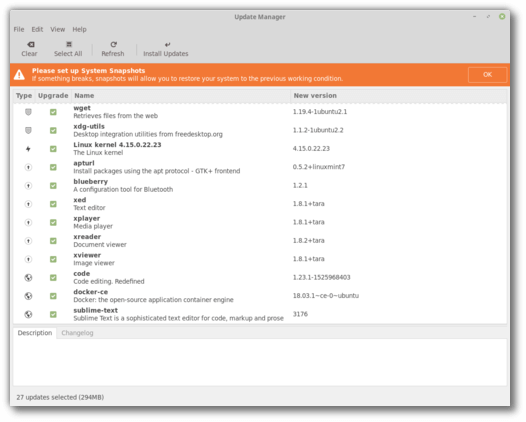Click the shield type icon for xdg-utils

coord(29,130)
